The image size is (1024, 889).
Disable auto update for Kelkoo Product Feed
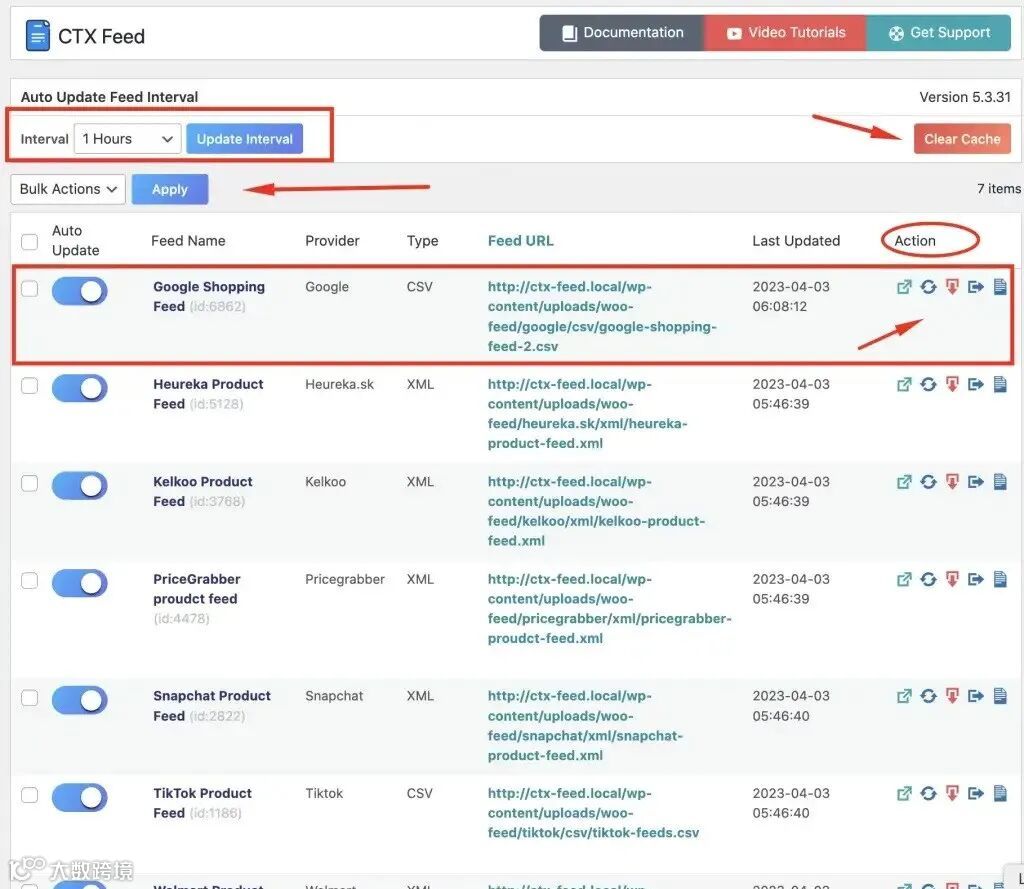(x=80, y=485)
